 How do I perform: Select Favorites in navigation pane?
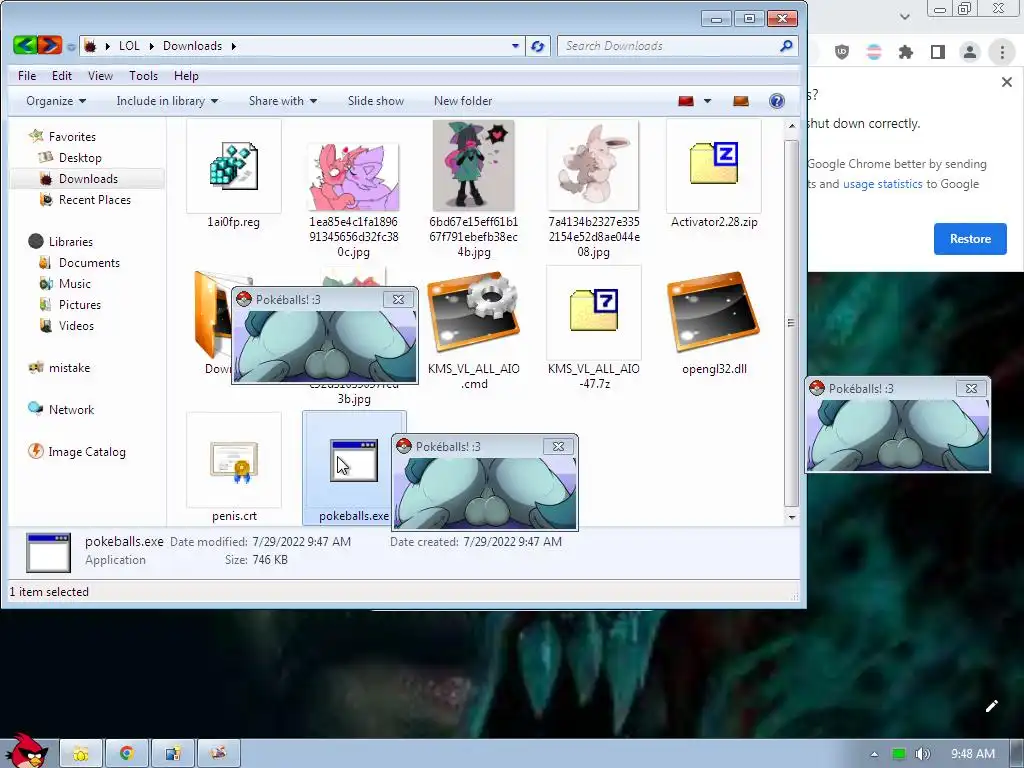72,136
